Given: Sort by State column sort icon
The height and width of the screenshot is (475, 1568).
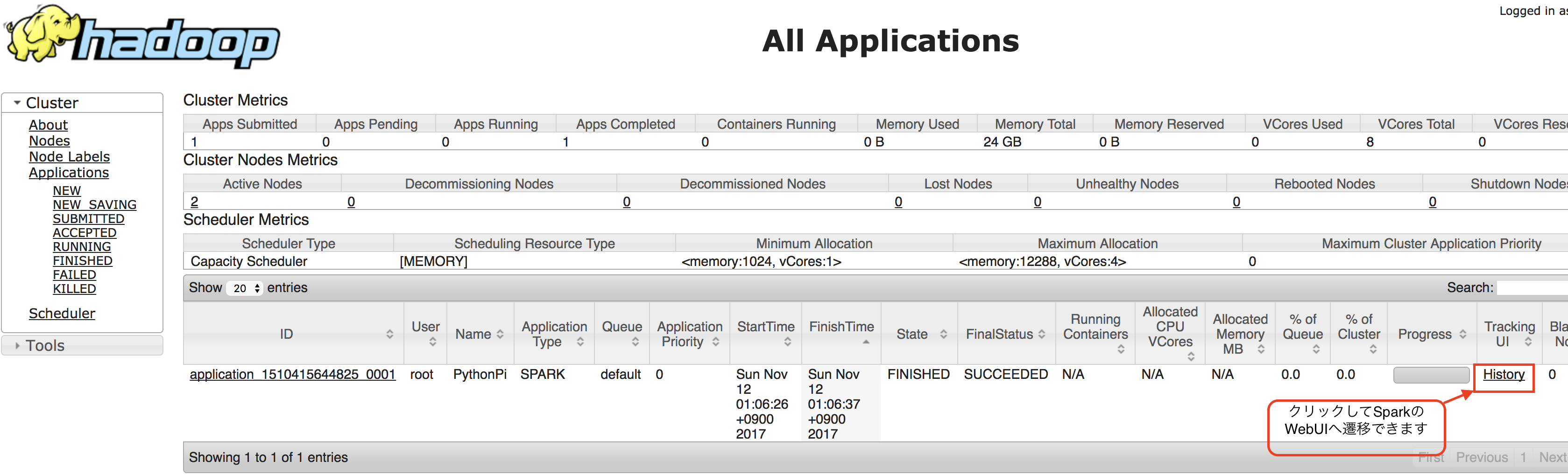Looking at the screenshot, I should click(x=943, y=334).
